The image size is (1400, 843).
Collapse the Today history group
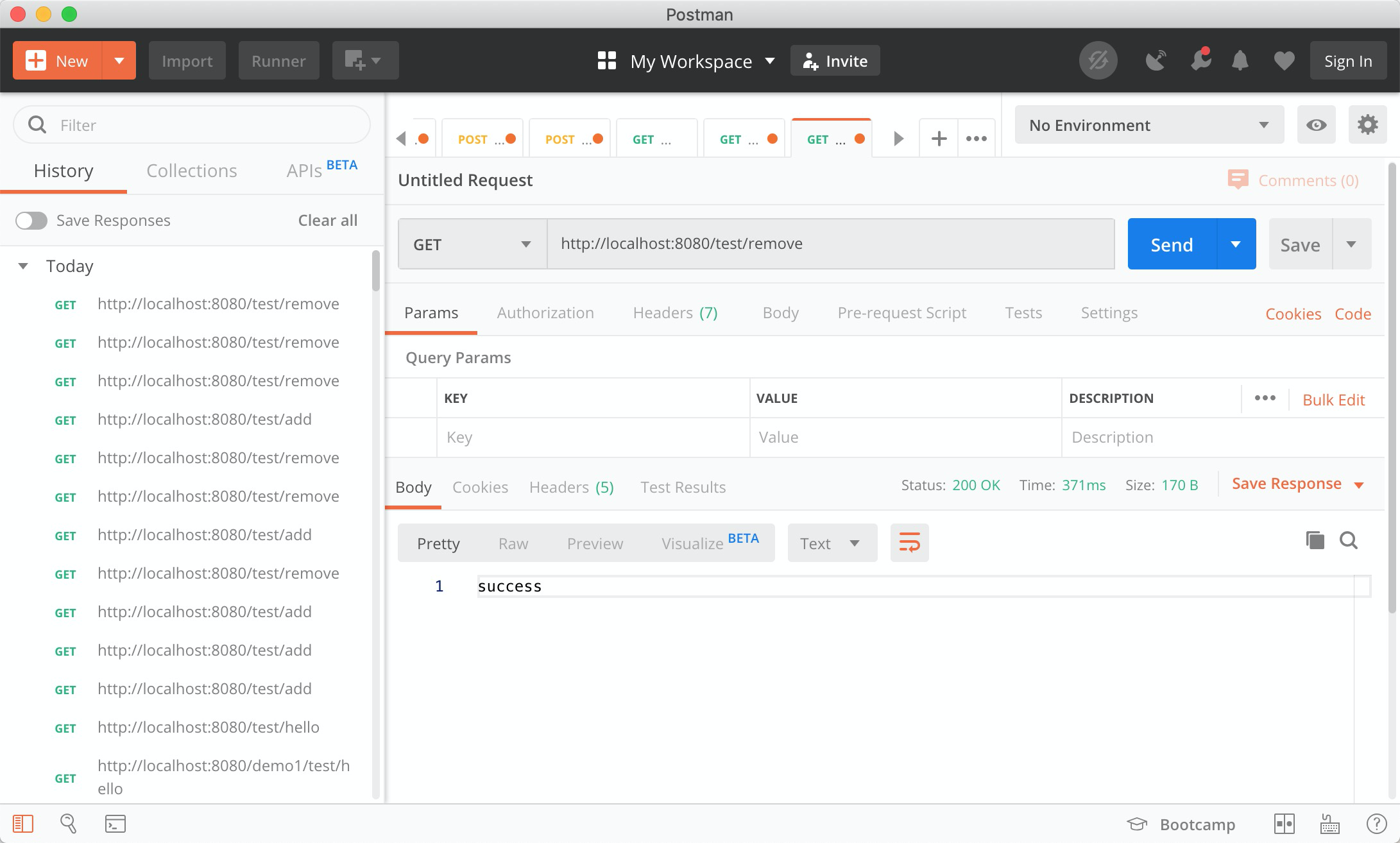(23, 266)
